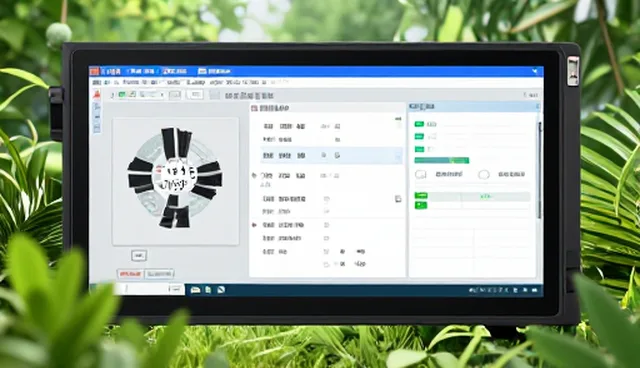The width and height of the screenshot is (640, 368).
Task: Click the small button under the fan preview
Action: point(139,255)
